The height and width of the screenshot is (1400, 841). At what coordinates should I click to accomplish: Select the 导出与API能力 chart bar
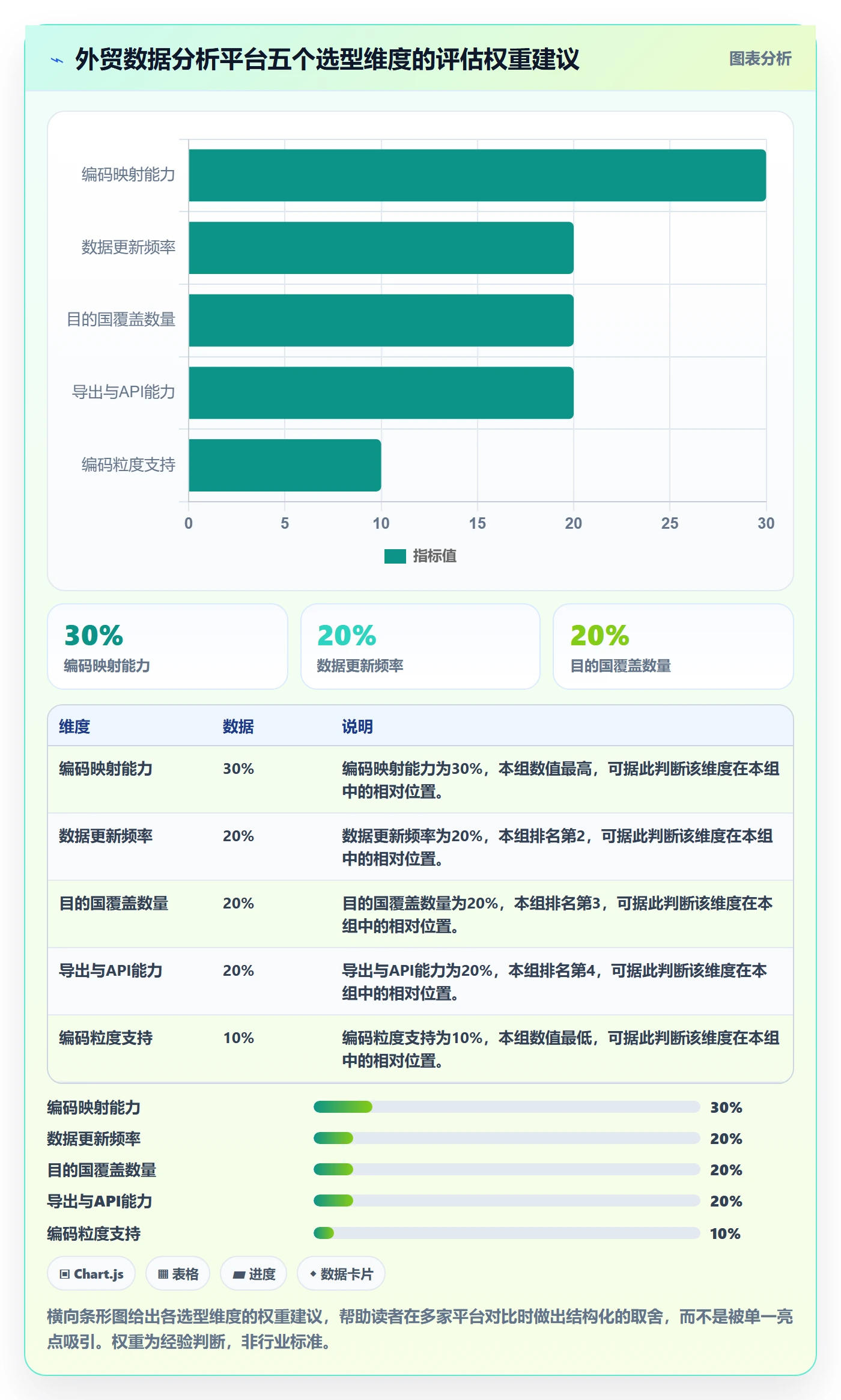381,392
